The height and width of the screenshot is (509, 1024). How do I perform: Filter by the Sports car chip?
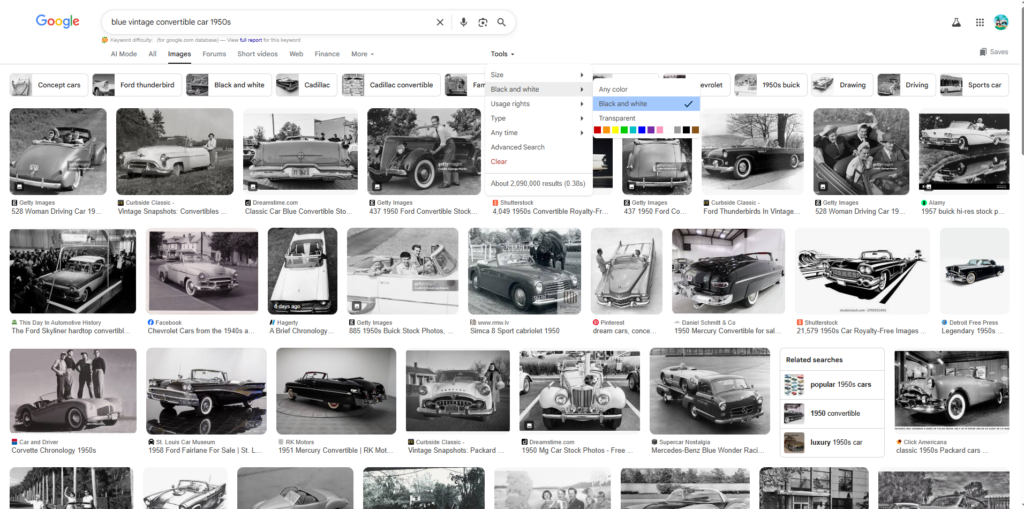[x=976, y=85]
